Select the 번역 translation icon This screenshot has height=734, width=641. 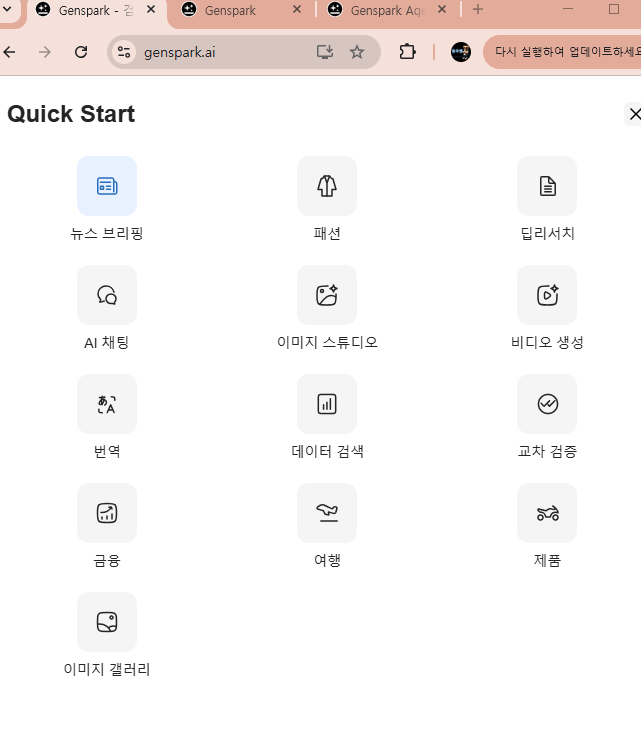[107, 404]
